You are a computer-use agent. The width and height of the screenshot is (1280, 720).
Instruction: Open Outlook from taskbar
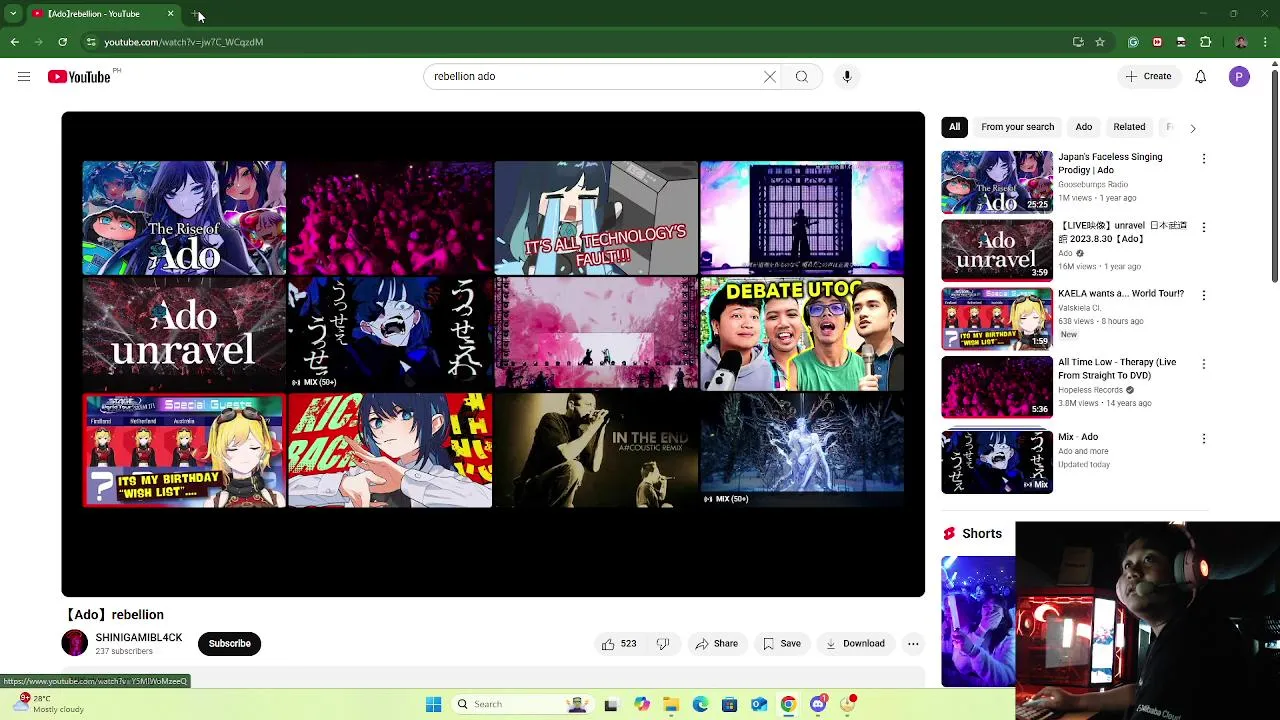click(759, 704)
